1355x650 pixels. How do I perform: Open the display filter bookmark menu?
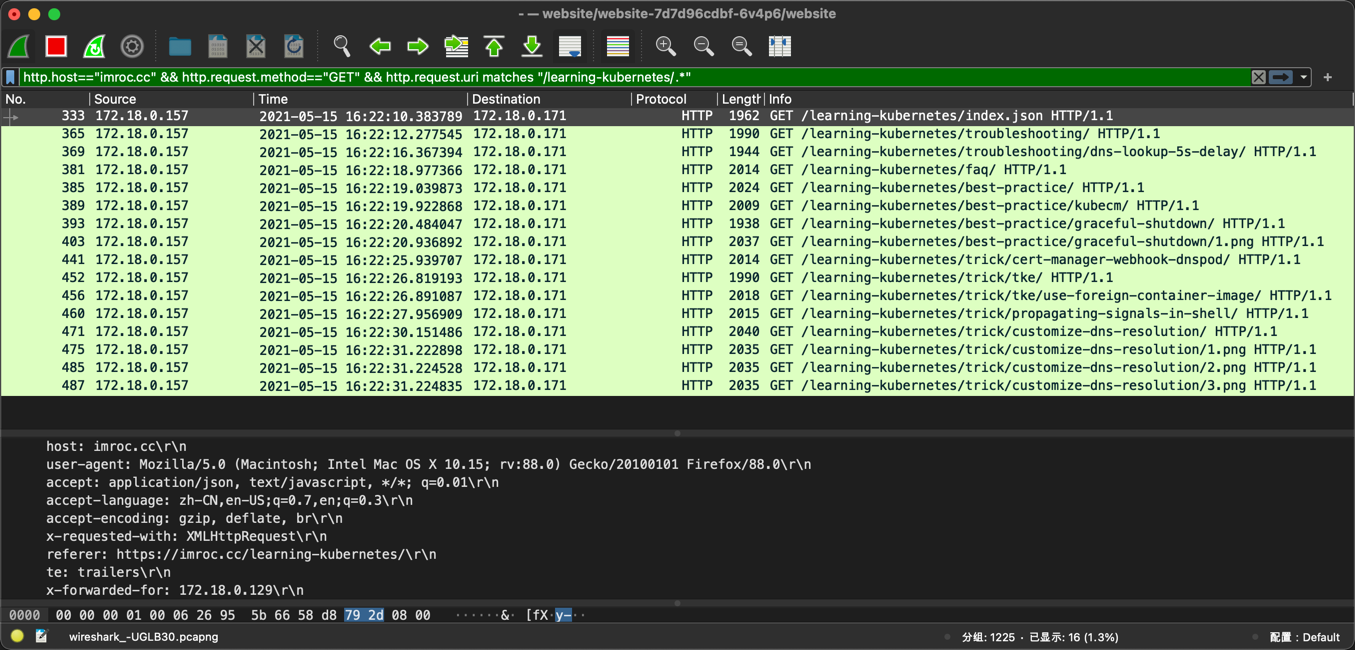[x=11, y=77]
